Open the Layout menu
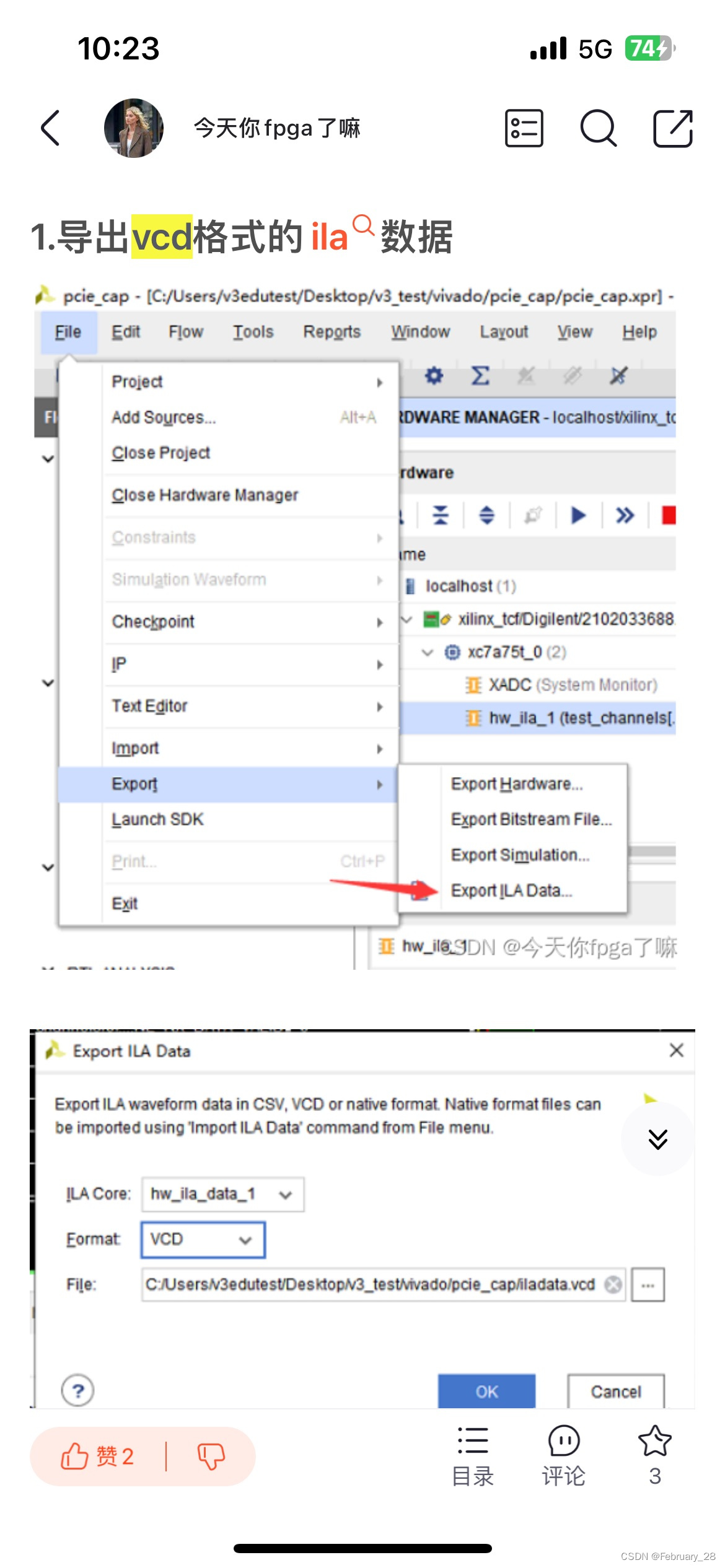This screenshot has width=725, height=1568. 504,332
